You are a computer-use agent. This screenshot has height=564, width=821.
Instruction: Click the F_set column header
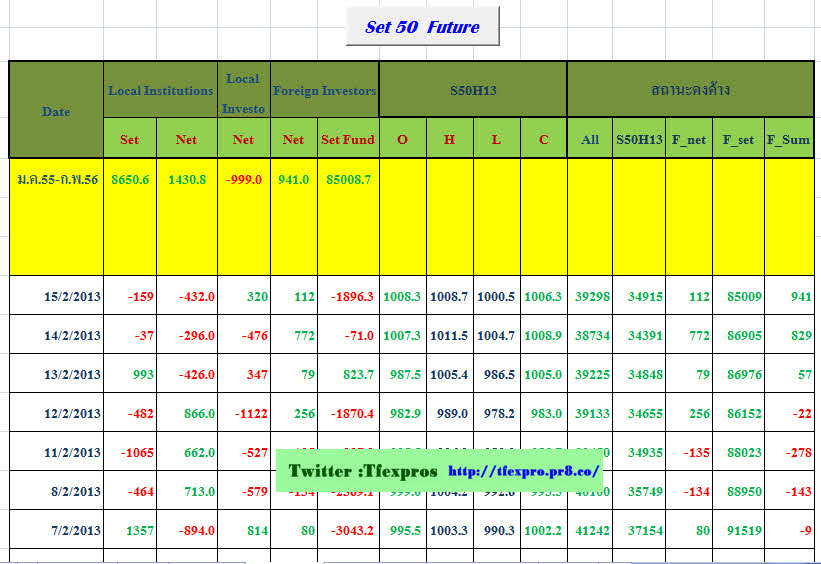tap(738, 140)
